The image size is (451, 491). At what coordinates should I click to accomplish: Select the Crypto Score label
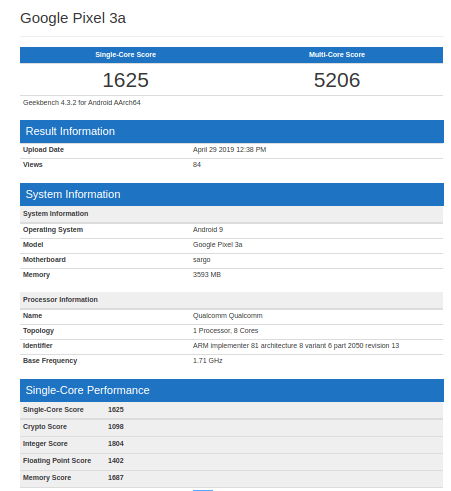click(45, 427)
